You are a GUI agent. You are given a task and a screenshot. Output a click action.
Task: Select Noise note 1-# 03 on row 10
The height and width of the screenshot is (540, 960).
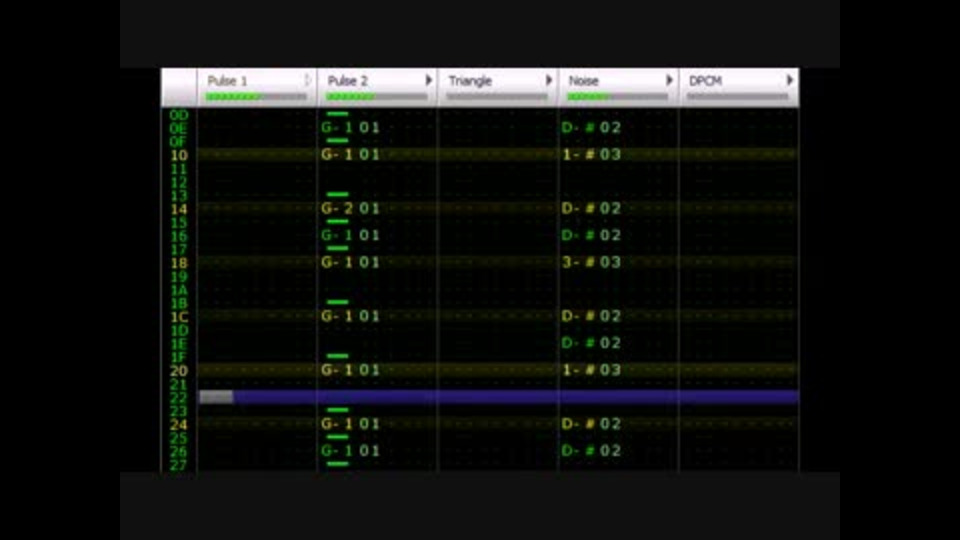tap(591, 154)
